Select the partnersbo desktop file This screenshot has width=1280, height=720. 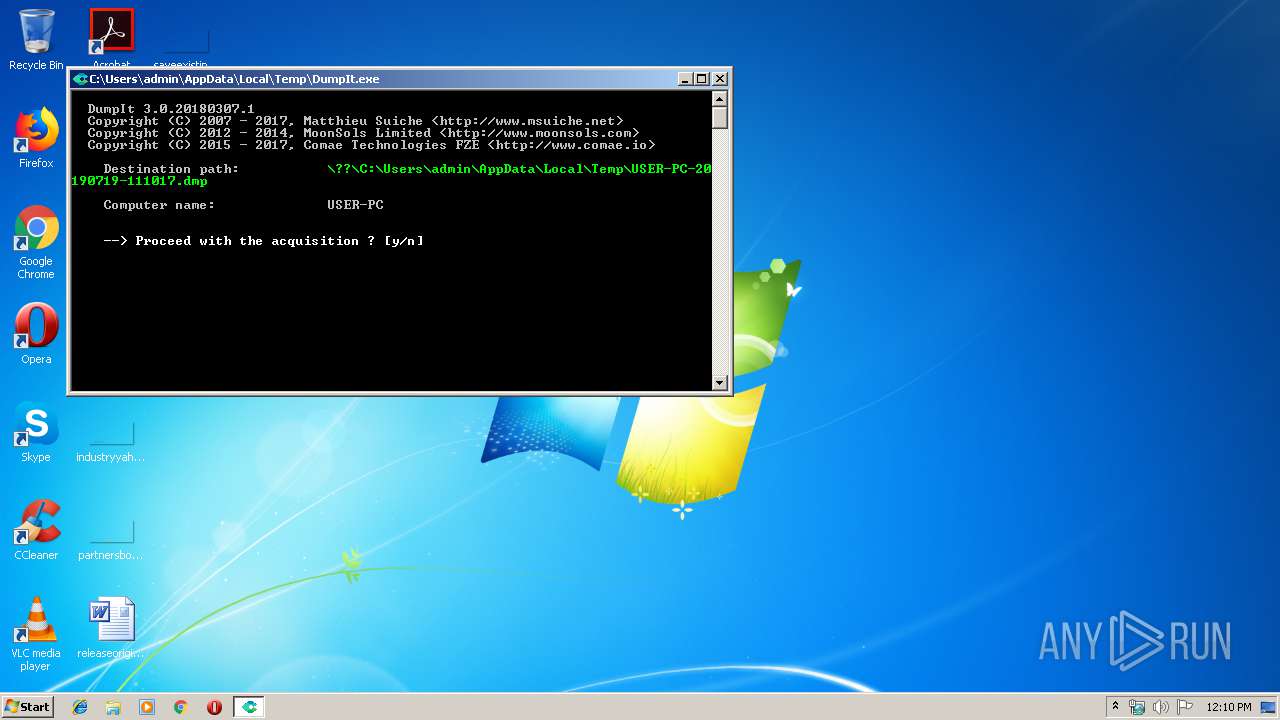pos(111,538)
